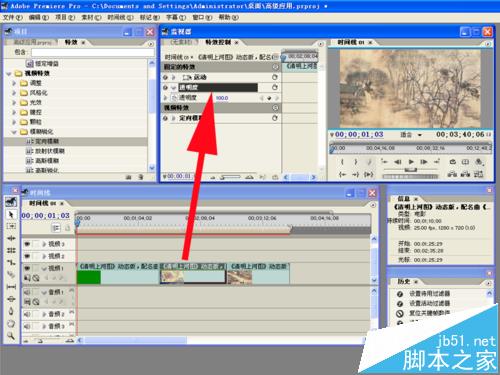Reset the Motion effect stopwatch icon
This screenshot has height=375, width=500.
pos(275,77)
